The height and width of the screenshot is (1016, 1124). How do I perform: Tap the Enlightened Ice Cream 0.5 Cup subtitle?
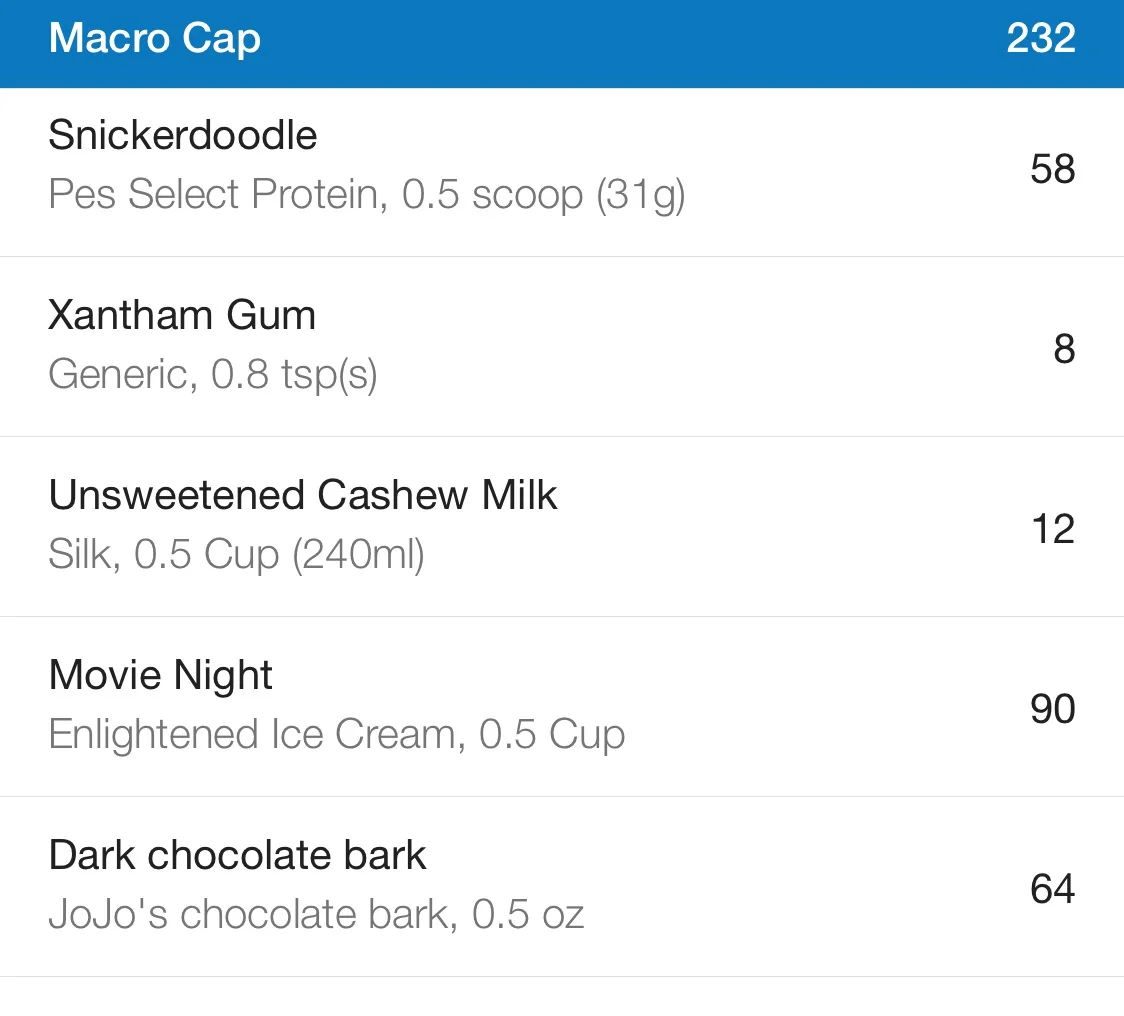click(337, 735)
